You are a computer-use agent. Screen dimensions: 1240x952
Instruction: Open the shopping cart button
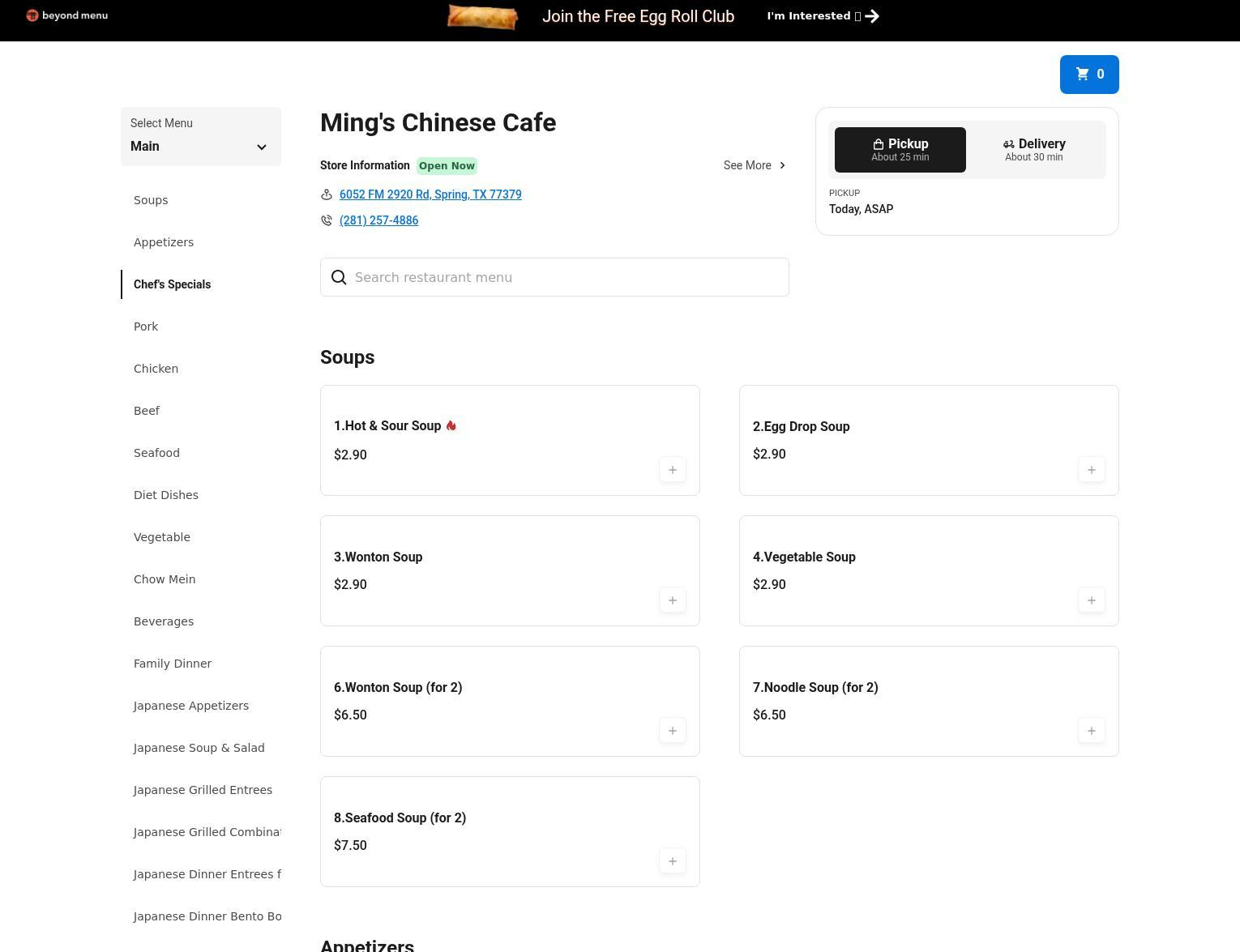point(1088,75)
